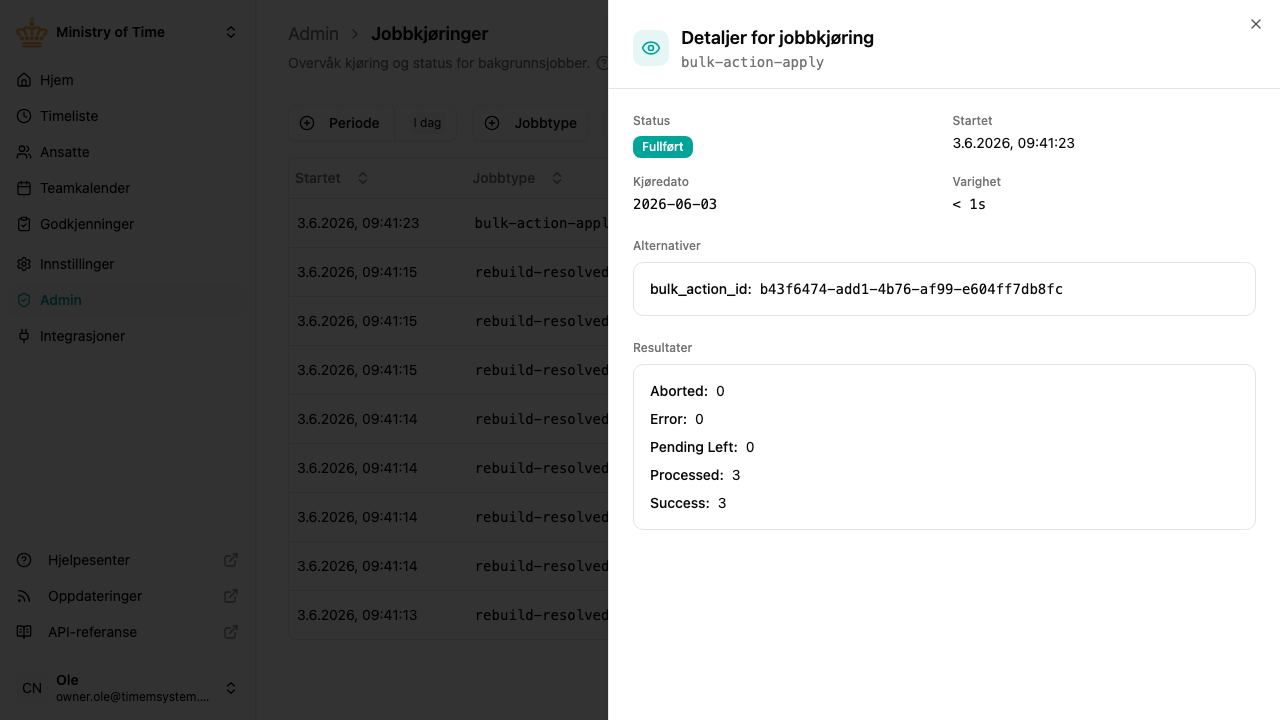Click the I dag period chip
This screenshot has height=720, width=1280.
[x=427, y=123]
